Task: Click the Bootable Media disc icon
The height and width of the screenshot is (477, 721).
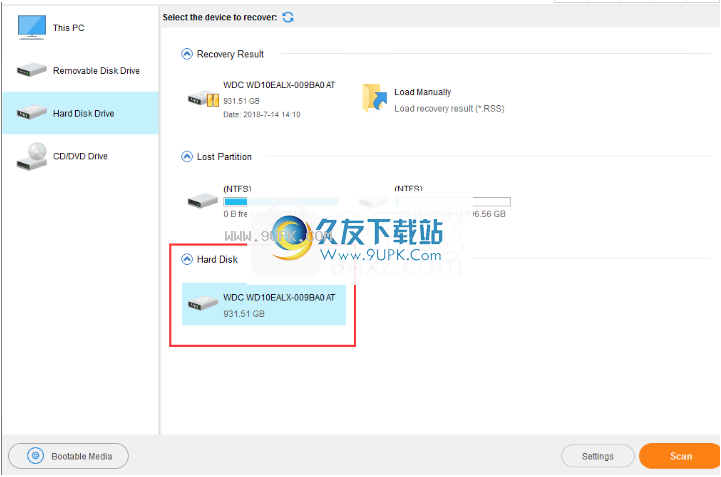Action: pyautogui.click(x=35, y=456)
